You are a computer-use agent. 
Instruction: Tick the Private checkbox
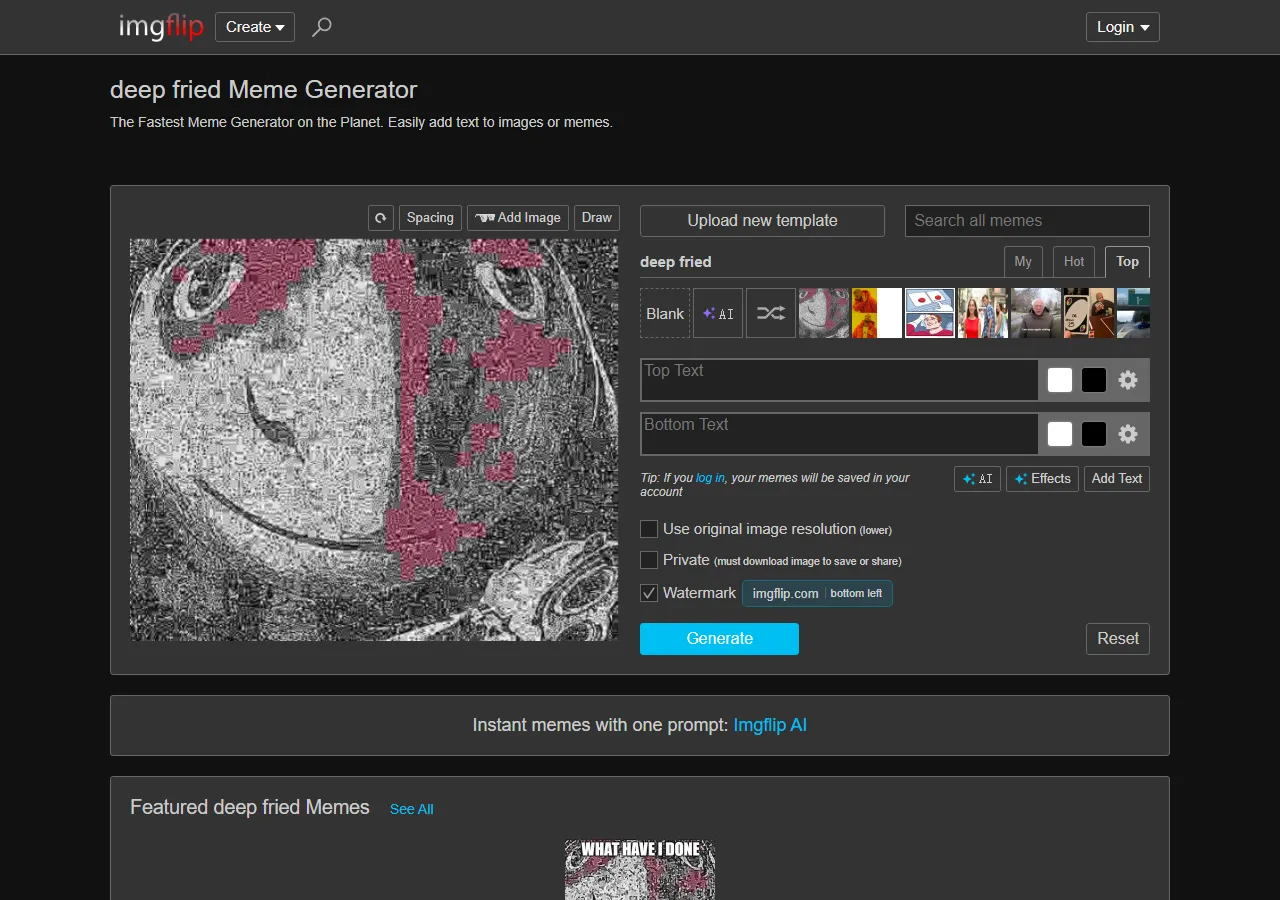click(649, 560)
